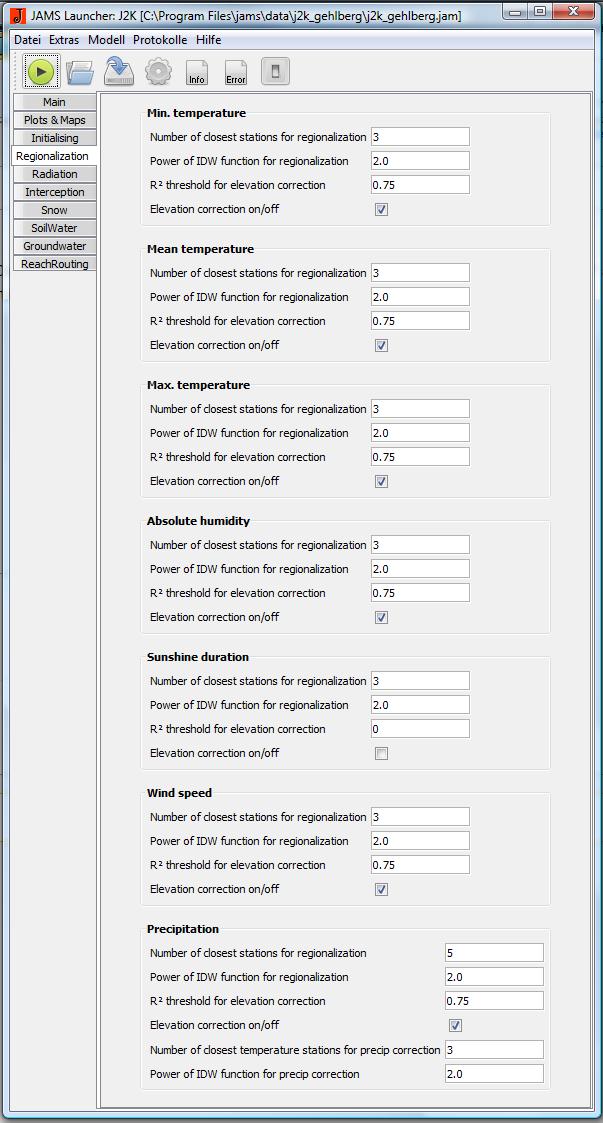Click the exit switch toolbar icon
603x1123 pixels.
coord(275,72)
